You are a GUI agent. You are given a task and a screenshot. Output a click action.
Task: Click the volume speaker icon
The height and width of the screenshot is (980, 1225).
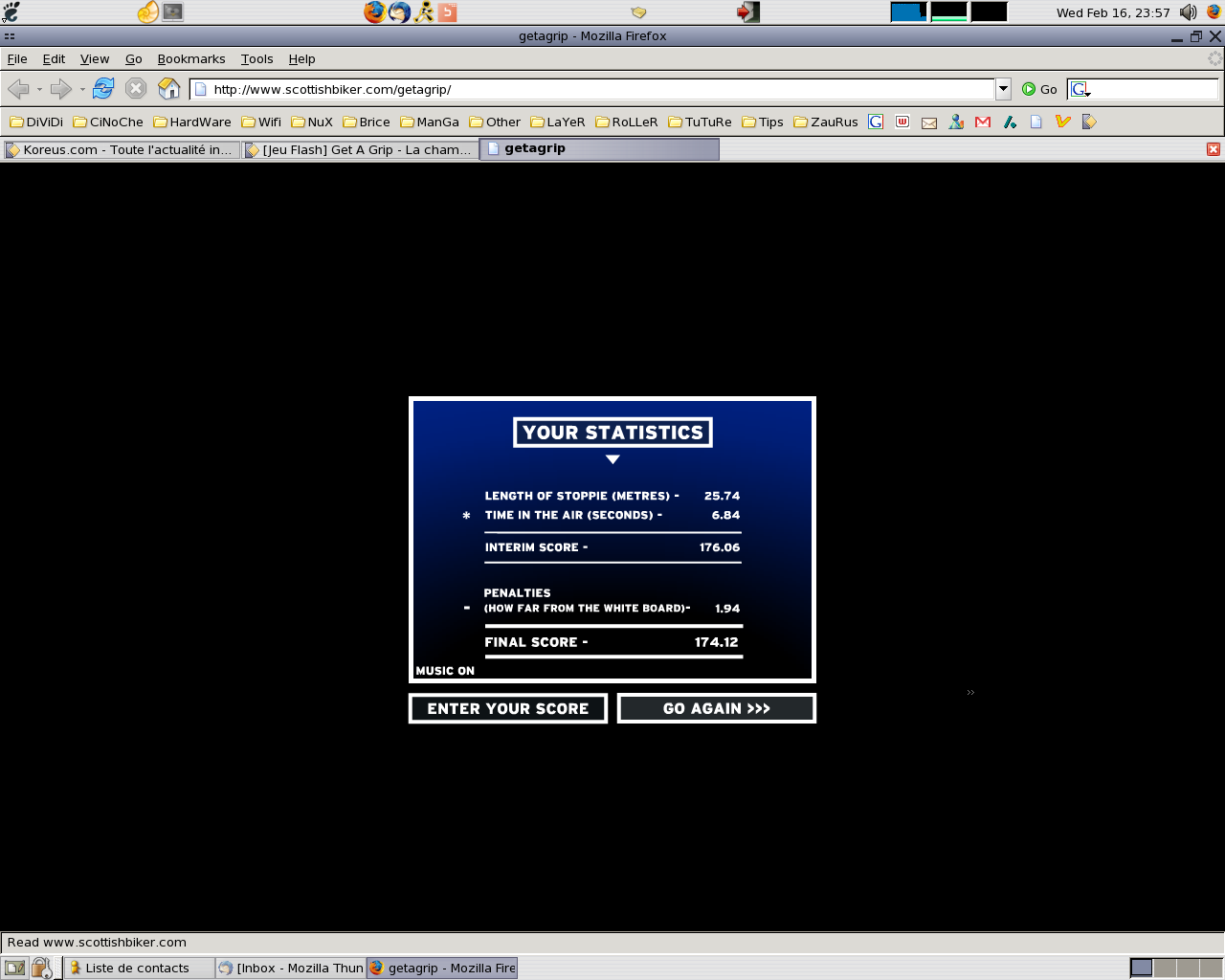click(1188, 12)
